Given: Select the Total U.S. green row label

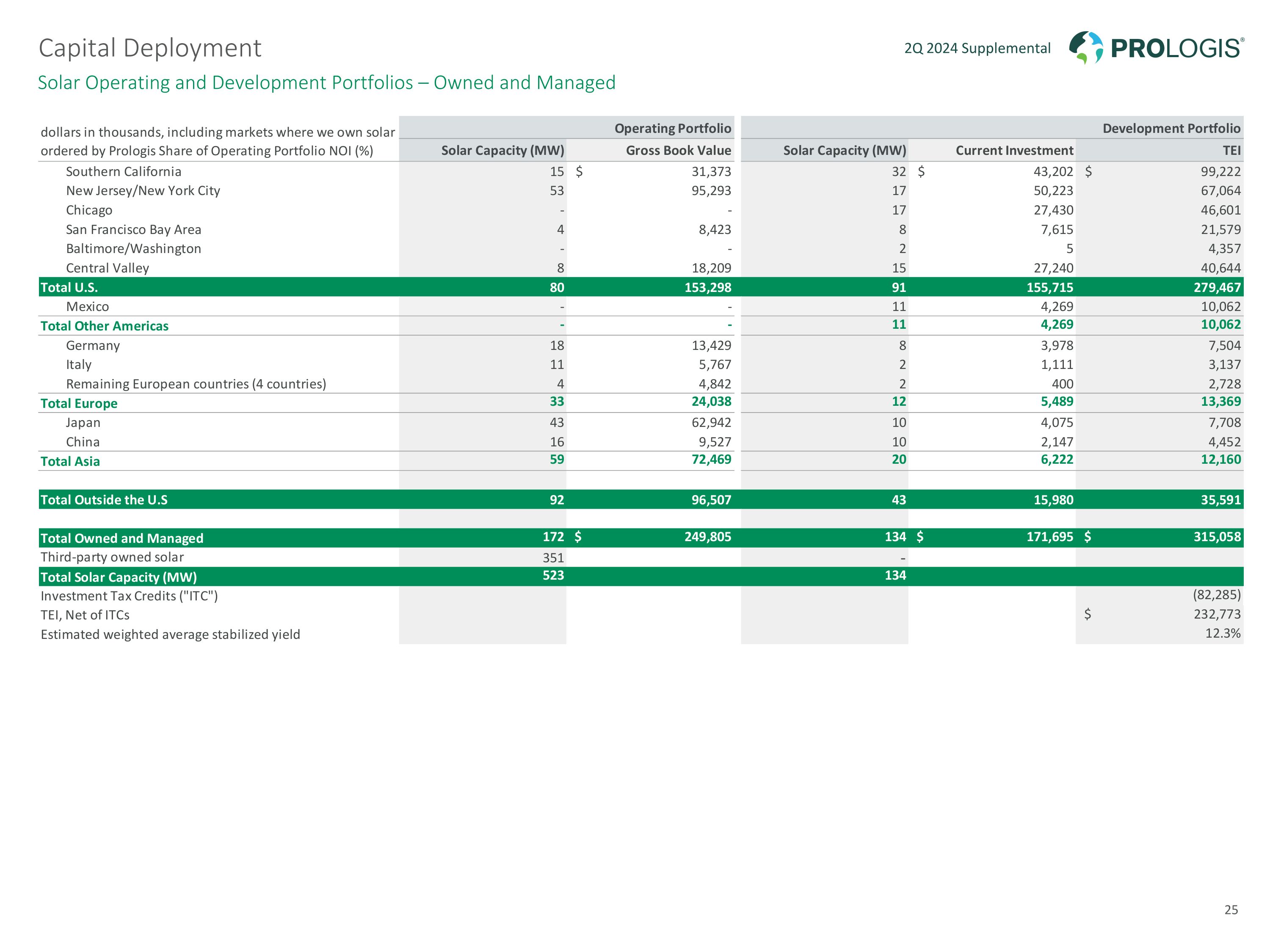Looking at the screenshot, I should click(69, 287).
